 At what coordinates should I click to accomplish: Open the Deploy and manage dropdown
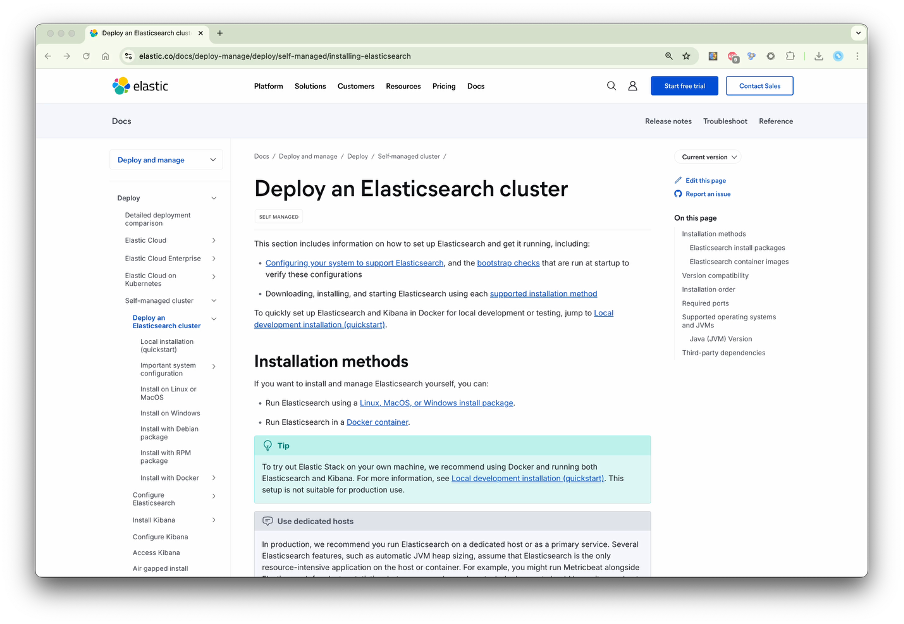point(166,160)
